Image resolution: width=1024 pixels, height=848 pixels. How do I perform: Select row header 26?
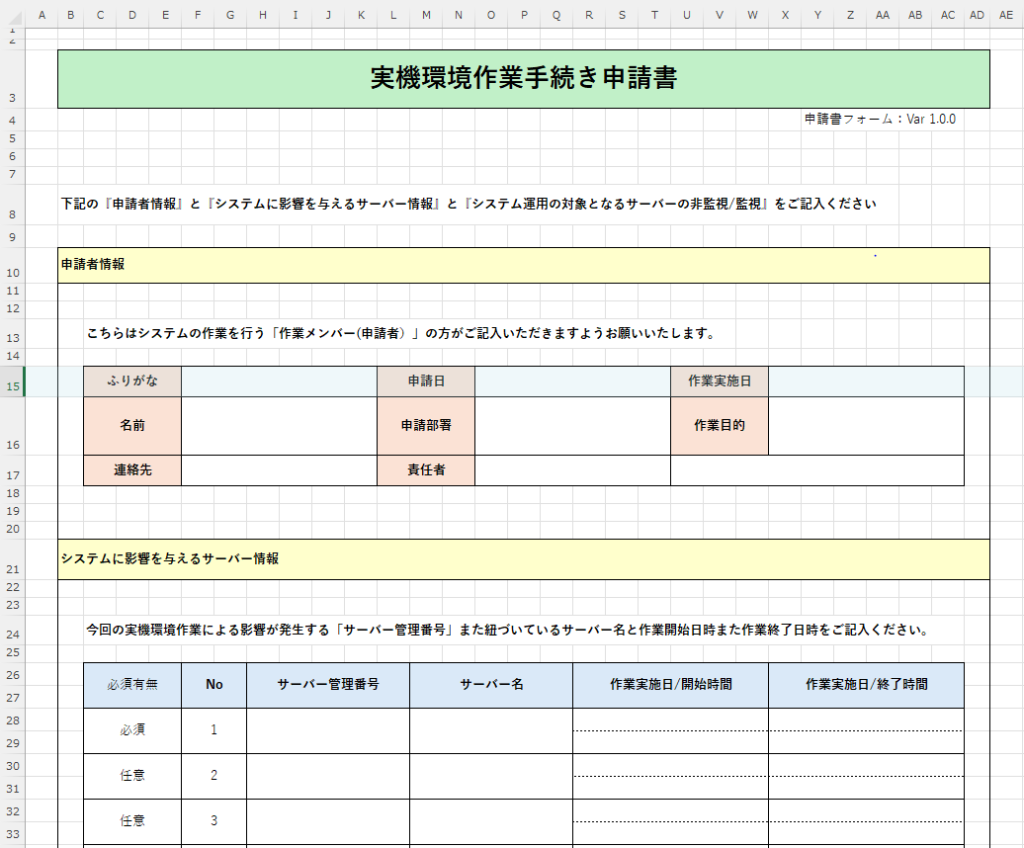pyautogui.click(x=13, y=676)
